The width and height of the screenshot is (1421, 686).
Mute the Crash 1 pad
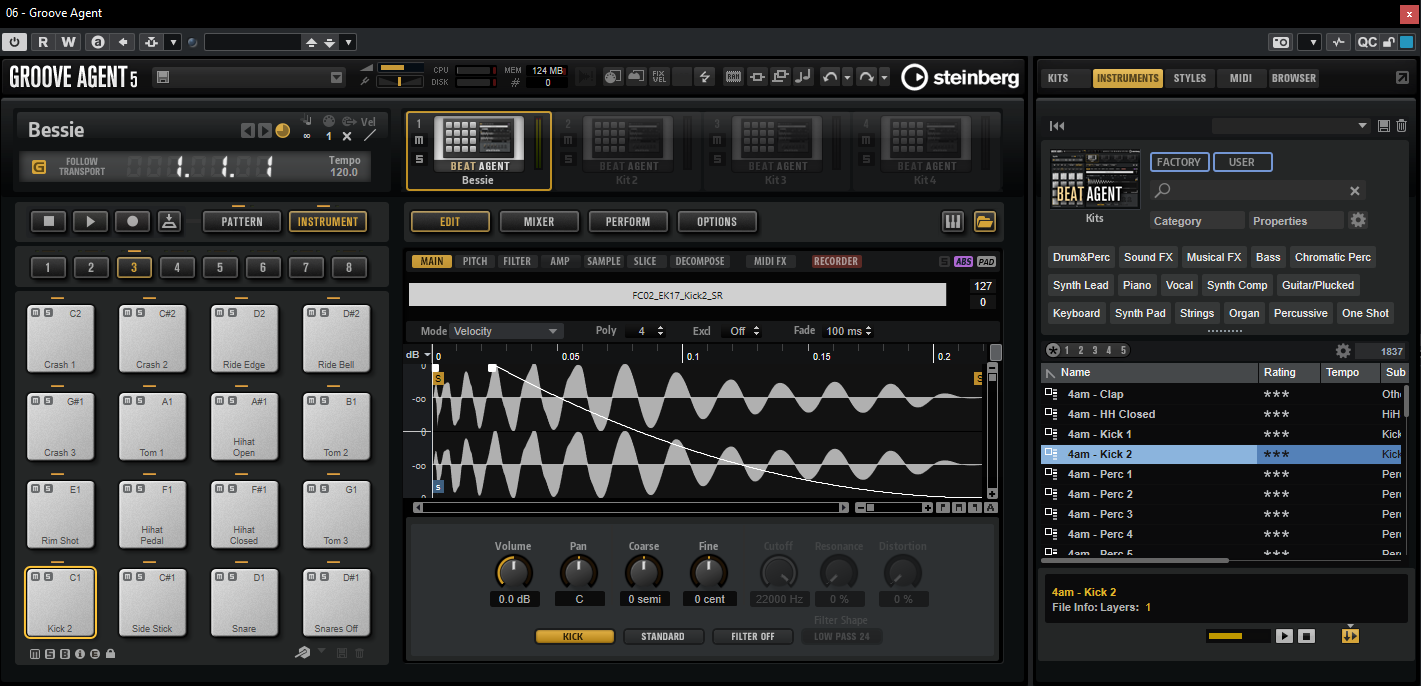[35, 313]
